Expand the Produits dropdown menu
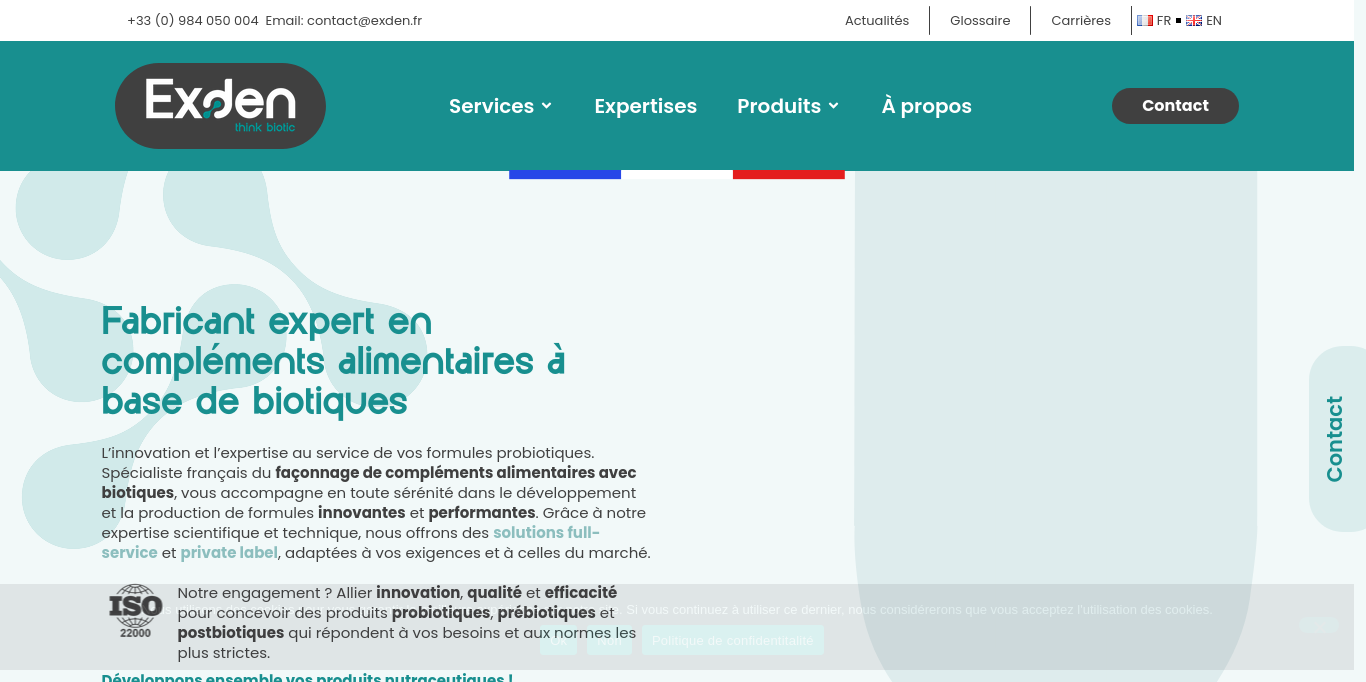1366x682 pixels. point(787,106)
